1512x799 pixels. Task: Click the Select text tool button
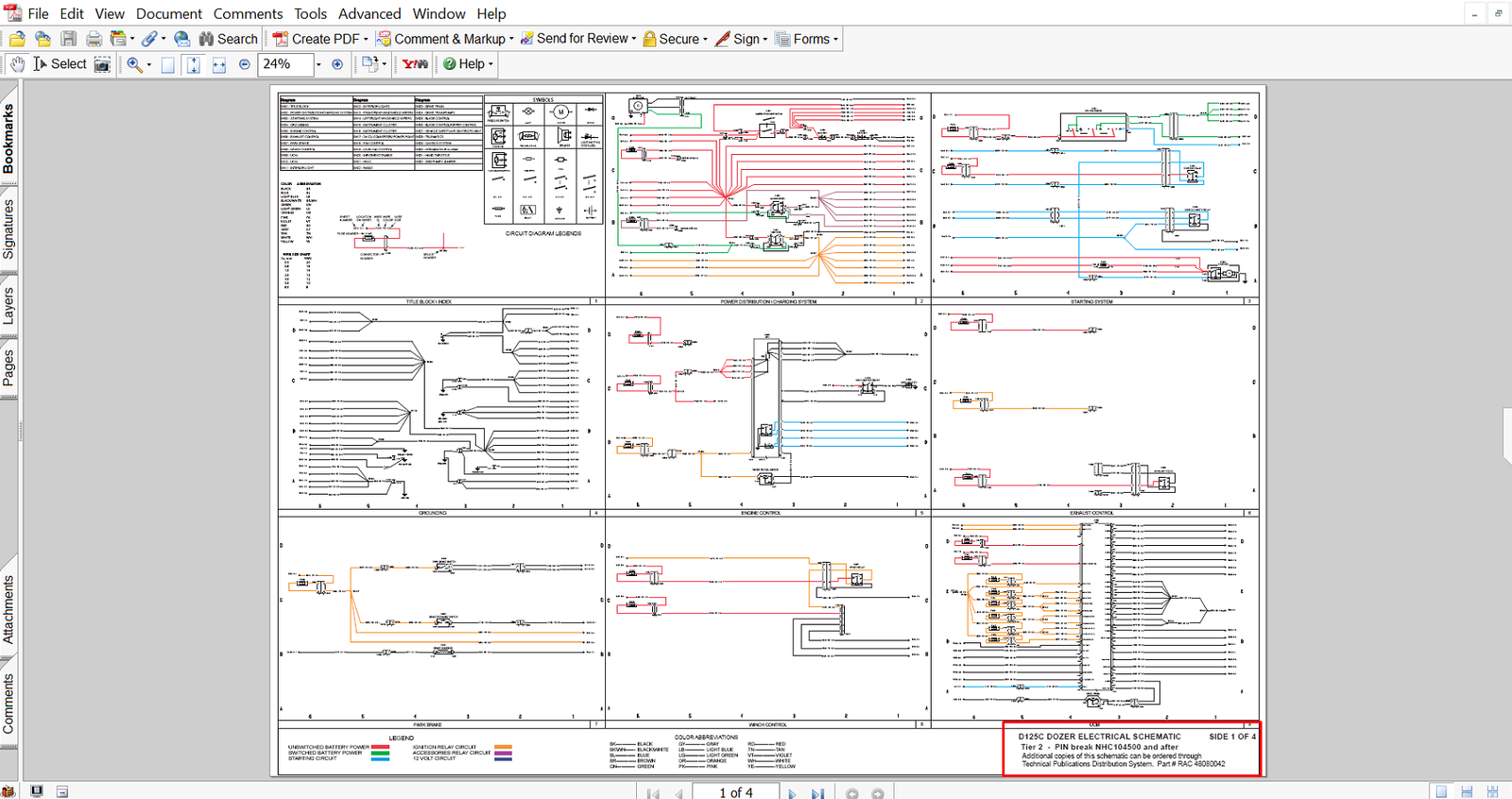pyautogui.click(x=60, y=64)
